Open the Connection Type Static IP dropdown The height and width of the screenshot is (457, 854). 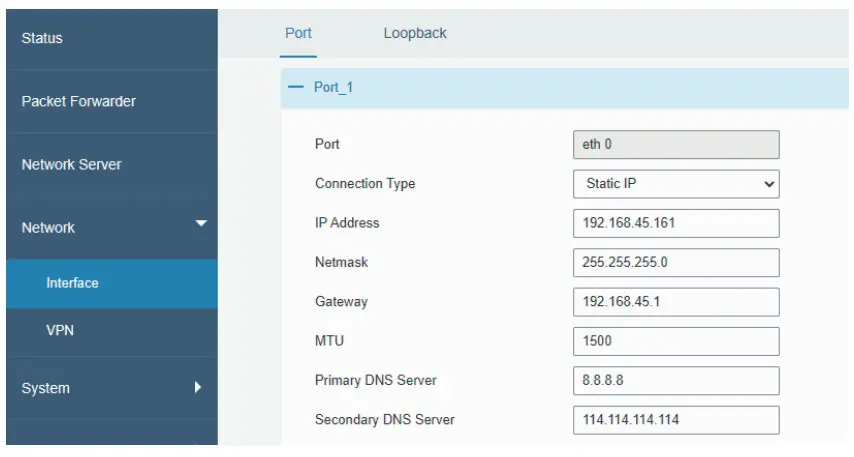click(x=676, y=184)
